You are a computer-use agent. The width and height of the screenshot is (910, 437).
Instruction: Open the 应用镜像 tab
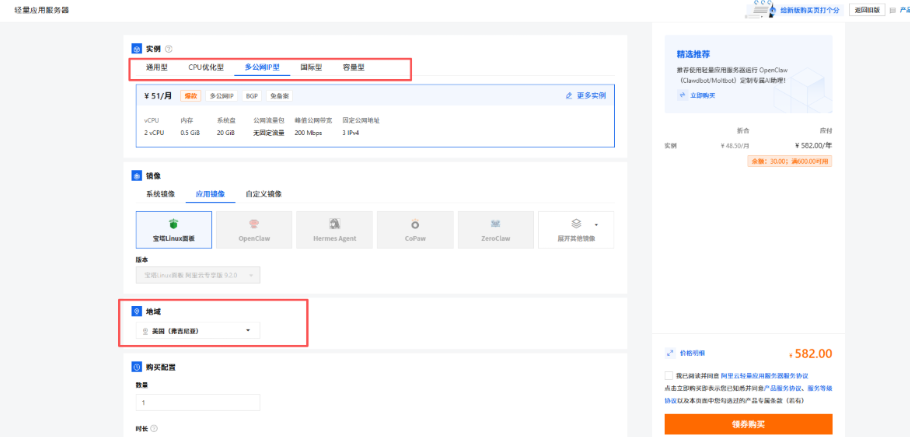click(210, 194)
